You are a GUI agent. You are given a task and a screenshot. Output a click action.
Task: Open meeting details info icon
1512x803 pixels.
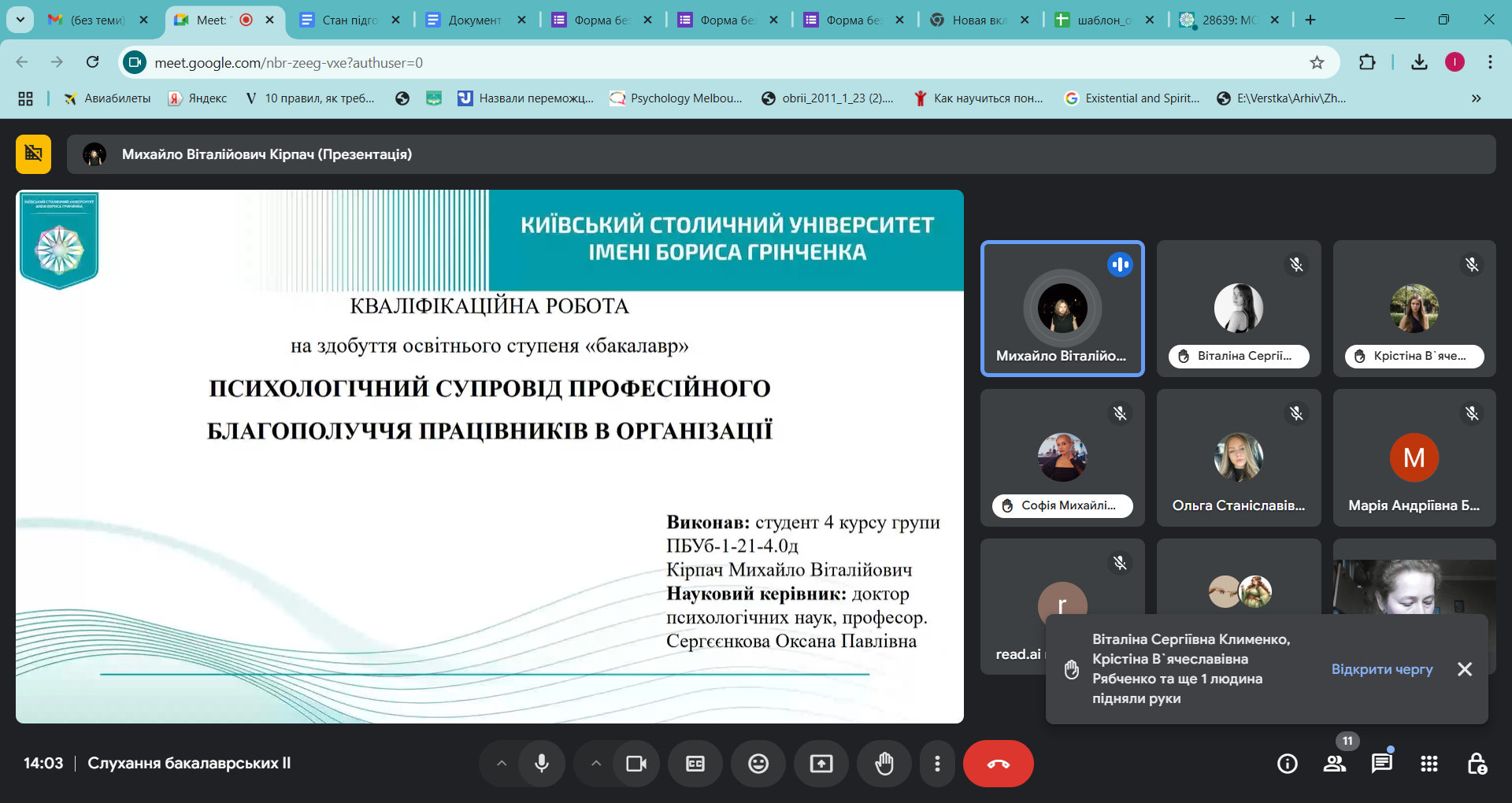pos(1288,764)
